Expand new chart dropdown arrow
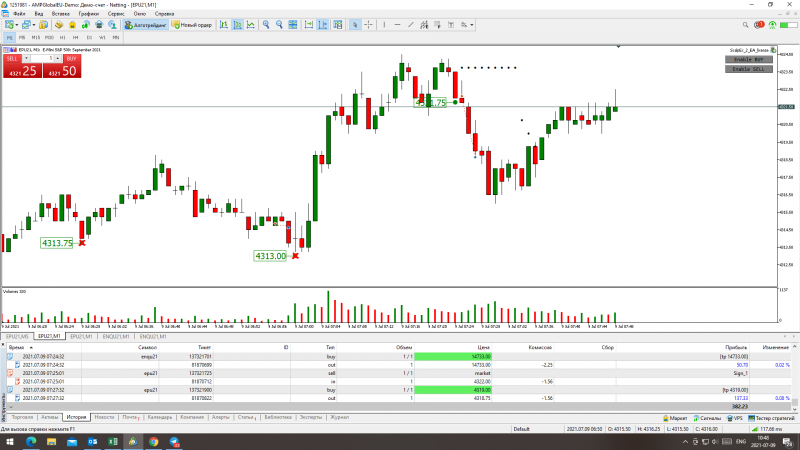The height and width of the screenshot is (450, 800). 16,24
